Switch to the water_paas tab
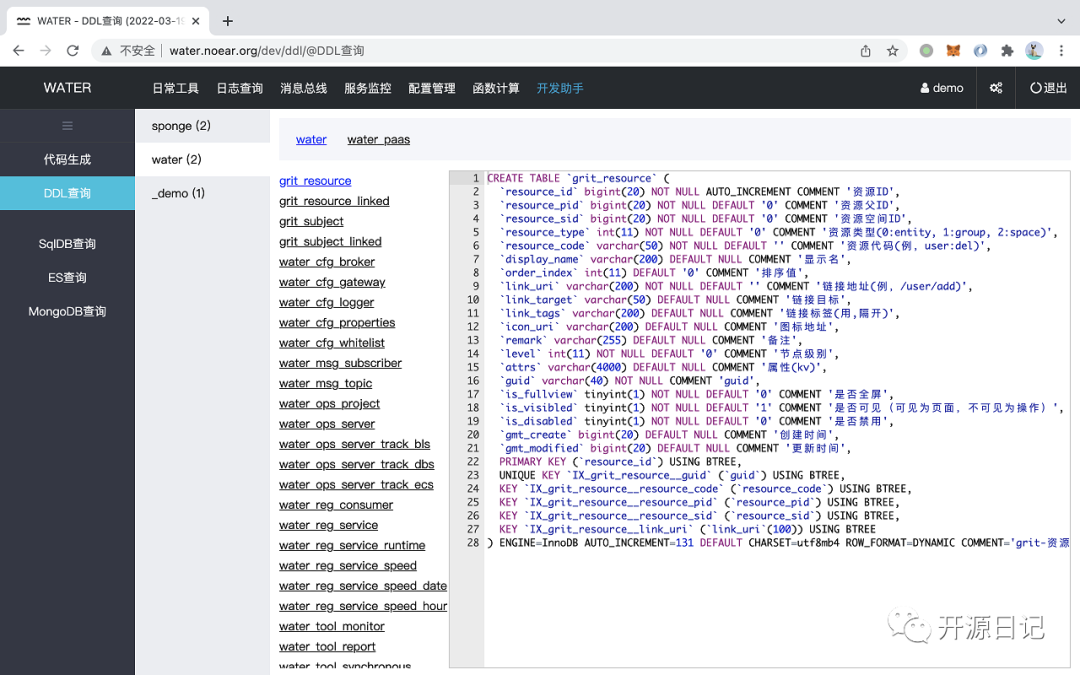Viewport: 1080px width, 675px height. click(x=378, y=139)
